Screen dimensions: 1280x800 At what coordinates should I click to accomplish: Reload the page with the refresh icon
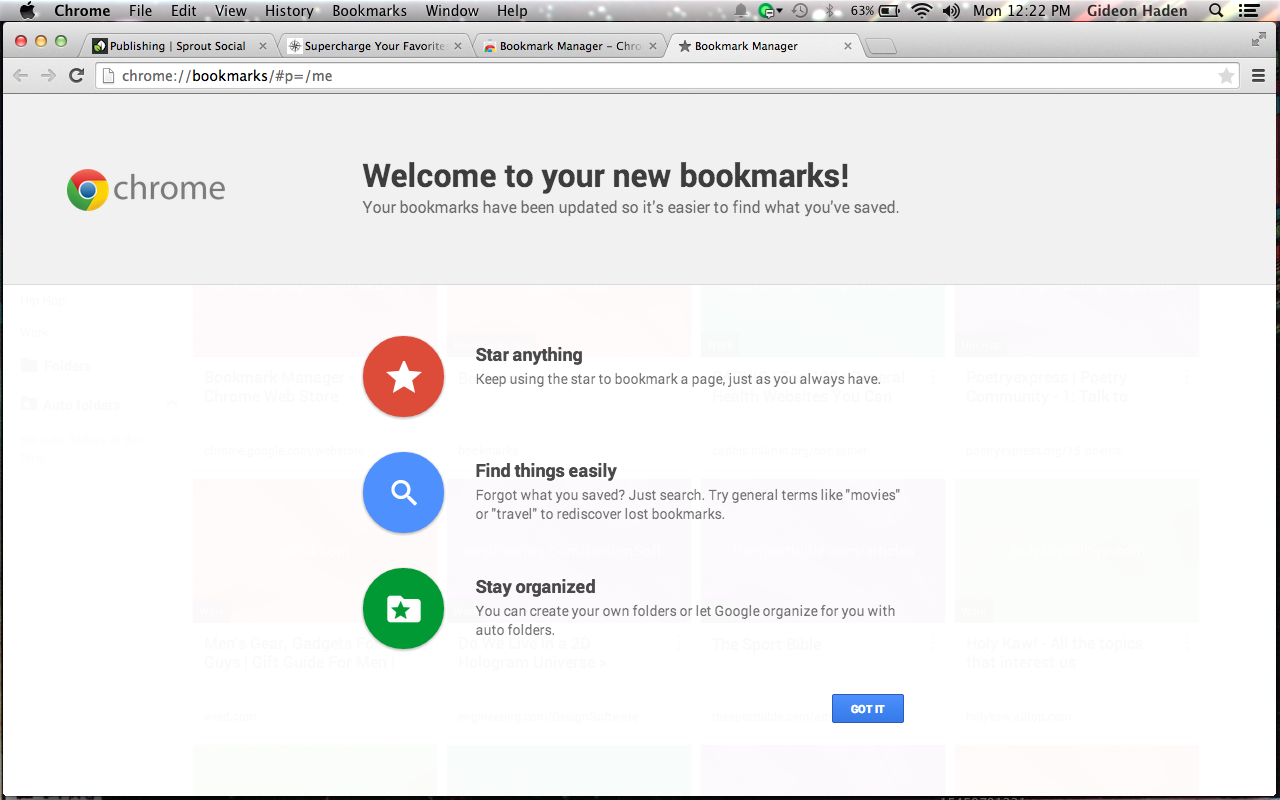coord(76,76)
